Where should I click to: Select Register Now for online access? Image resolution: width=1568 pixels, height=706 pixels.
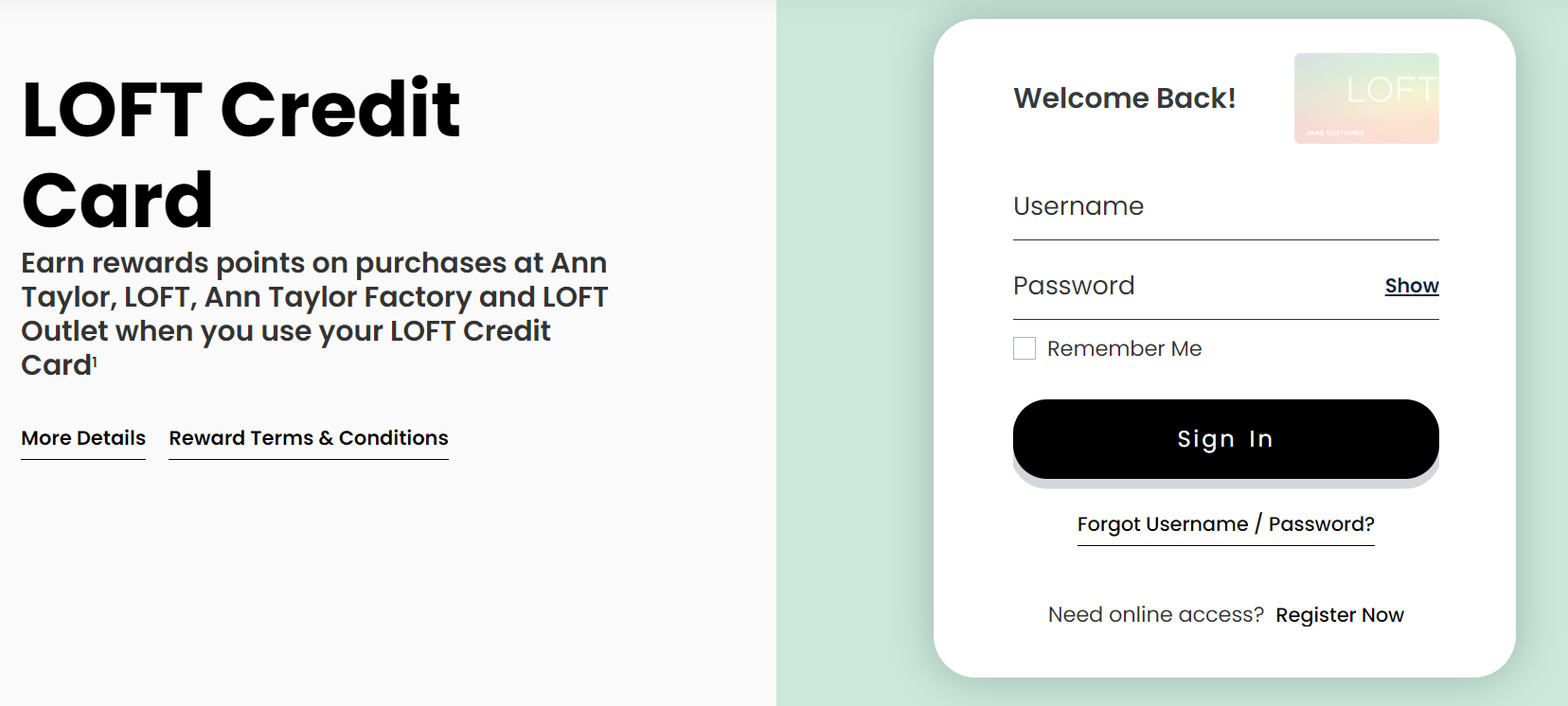tap(1340, 614)
